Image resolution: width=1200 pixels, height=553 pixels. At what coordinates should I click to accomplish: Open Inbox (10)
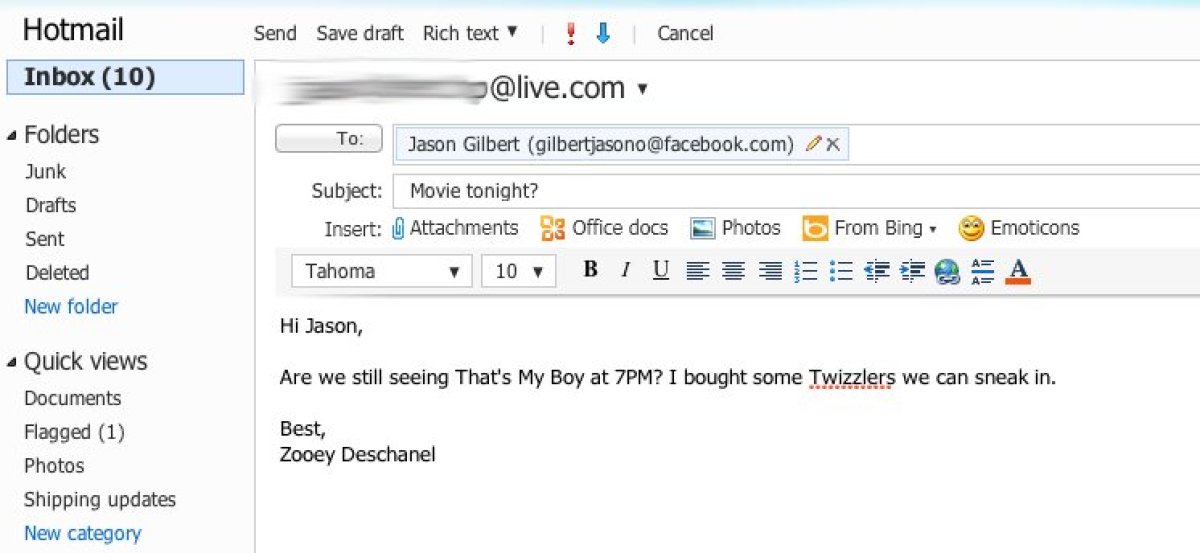pyautogui.click(x=125, y=77)
